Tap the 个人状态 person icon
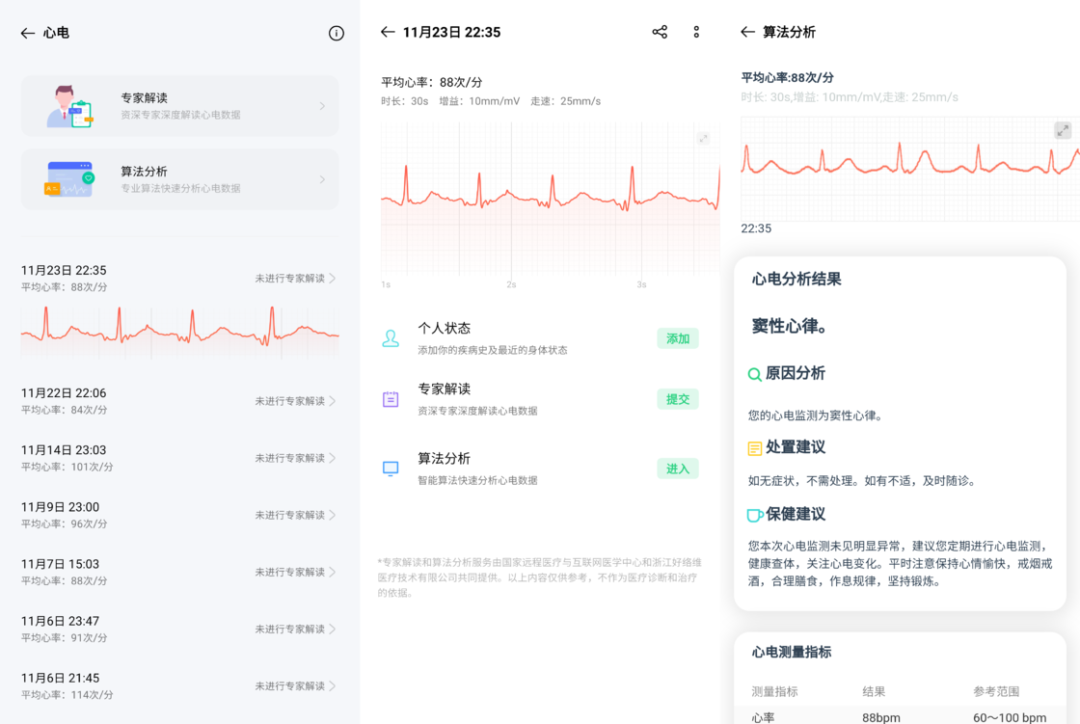 click(391, 338)
